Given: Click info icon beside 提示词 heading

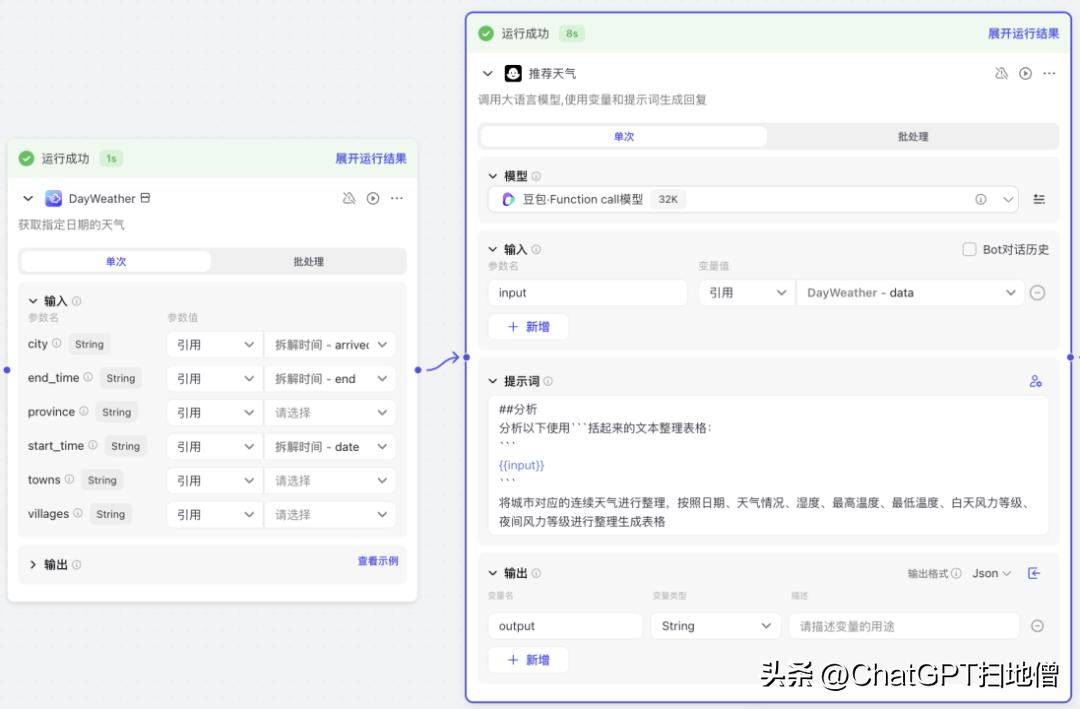Looking at the screenshot, I should click(x=548, y=381).
